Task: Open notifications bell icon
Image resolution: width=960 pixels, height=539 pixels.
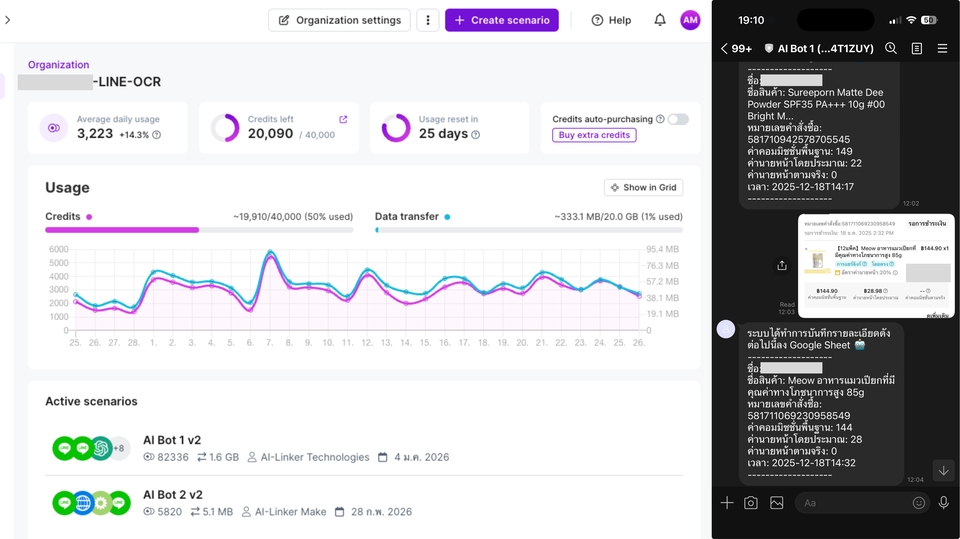Action: pyautogui.click(x=660, y=20)
